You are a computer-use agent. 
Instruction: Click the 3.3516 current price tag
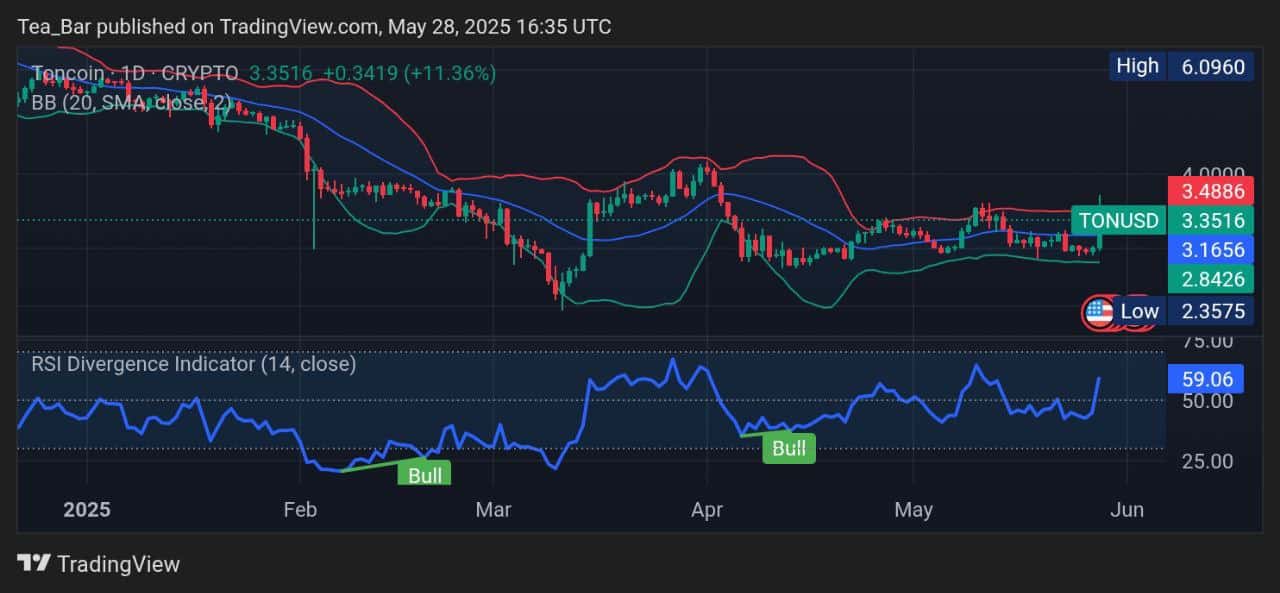point(1211,221)
